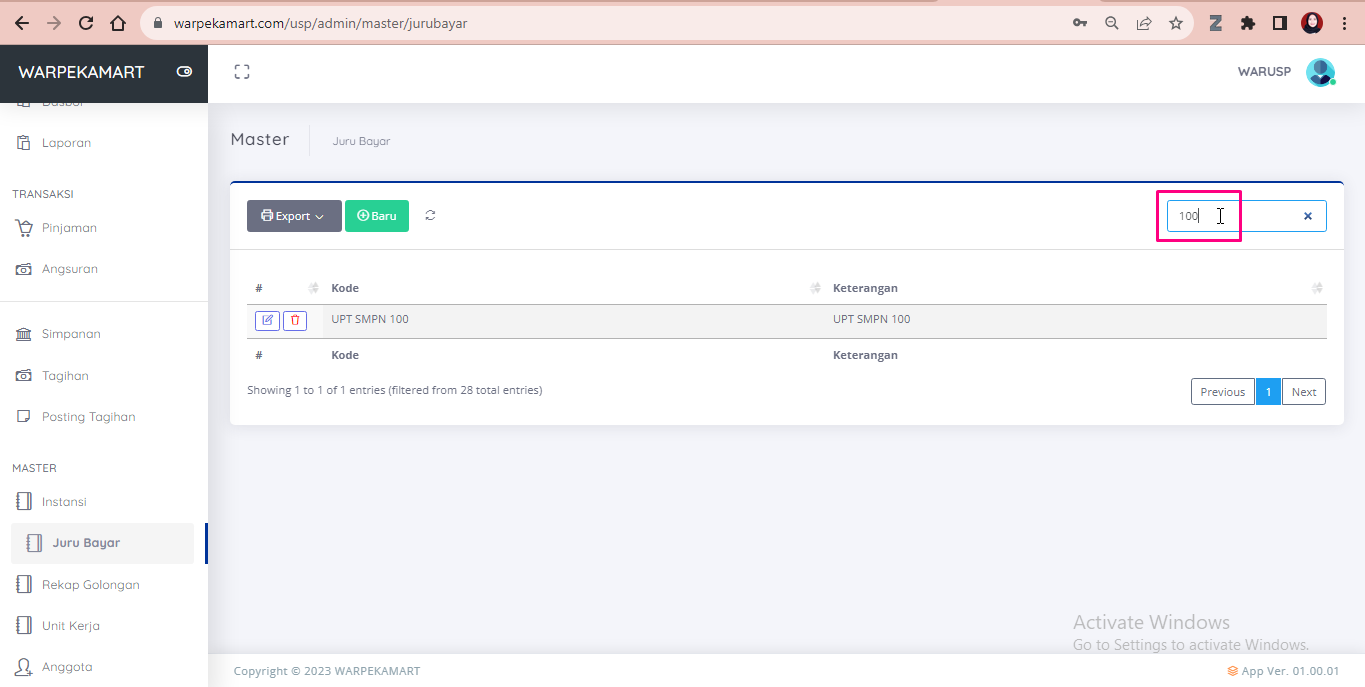Open the Export dropdown
This screenshot has height=687, width=1365.
click(294, 216)
